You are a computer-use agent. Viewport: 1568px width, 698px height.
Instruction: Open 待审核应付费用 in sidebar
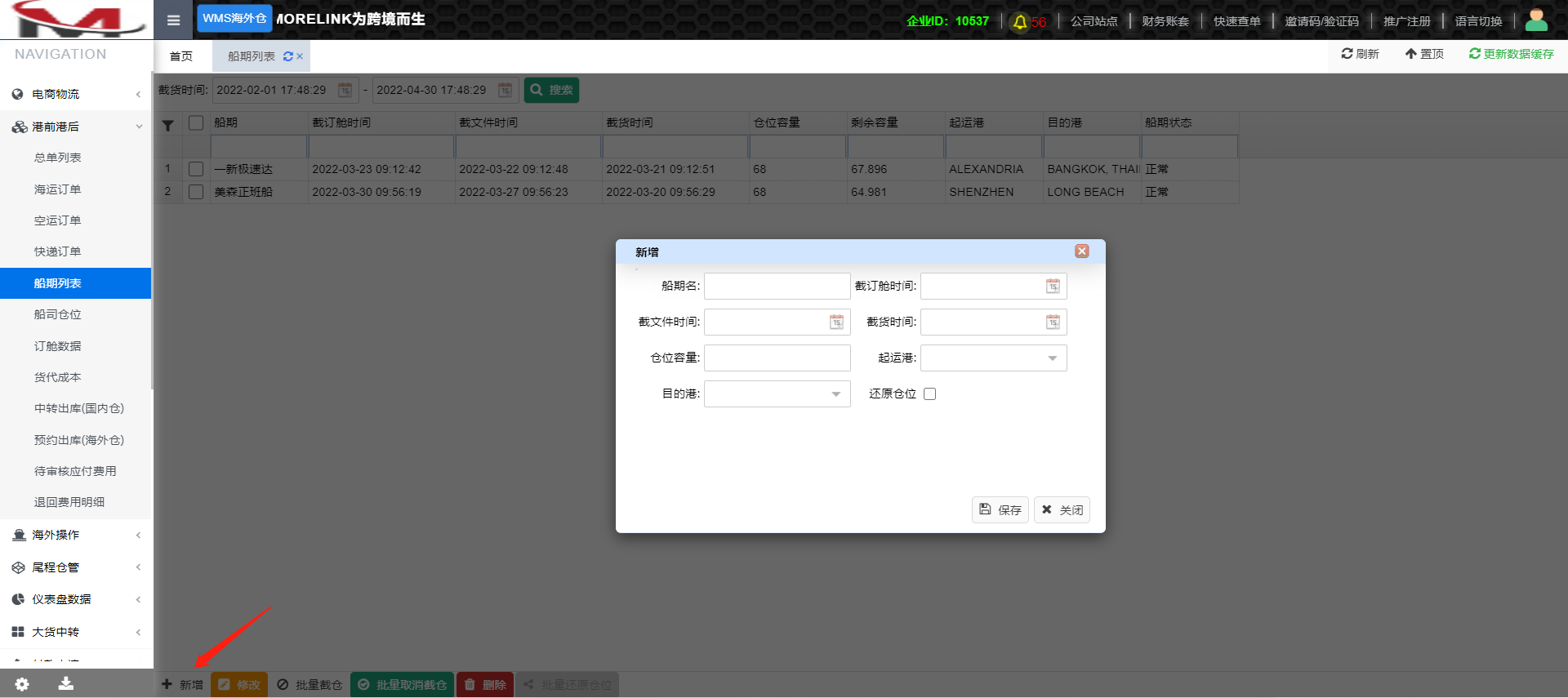tap(75, 471)
